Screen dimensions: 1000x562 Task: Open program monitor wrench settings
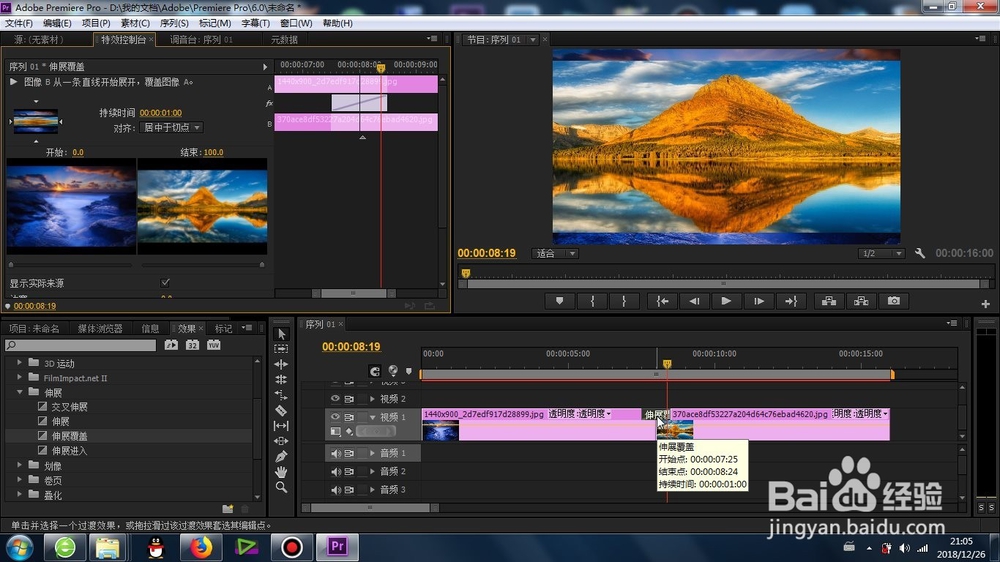(920, 253)
